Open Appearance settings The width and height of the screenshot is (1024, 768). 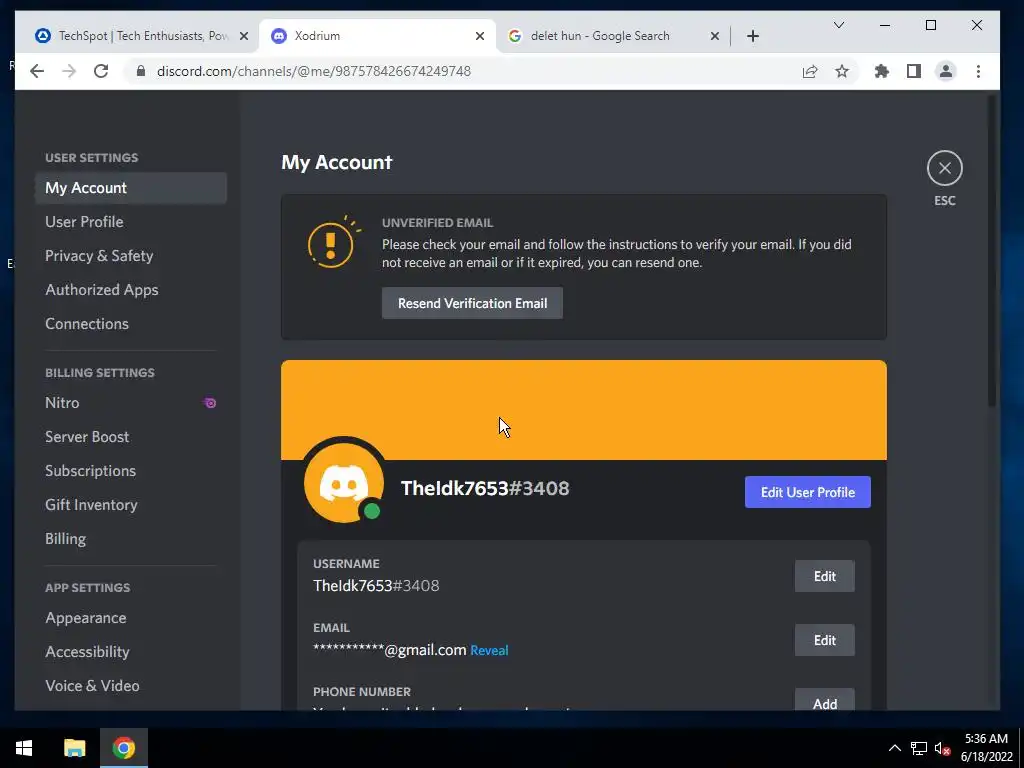click(x=131, y=618)
